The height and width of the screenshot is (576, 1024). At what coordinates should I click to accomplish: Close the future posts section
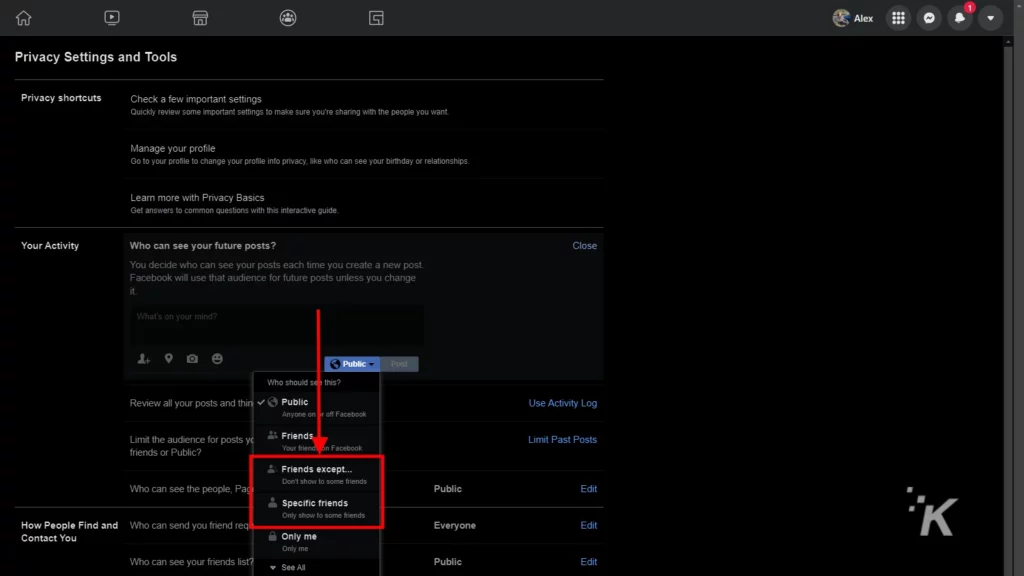pyautogui.click(x=584, y=246)
